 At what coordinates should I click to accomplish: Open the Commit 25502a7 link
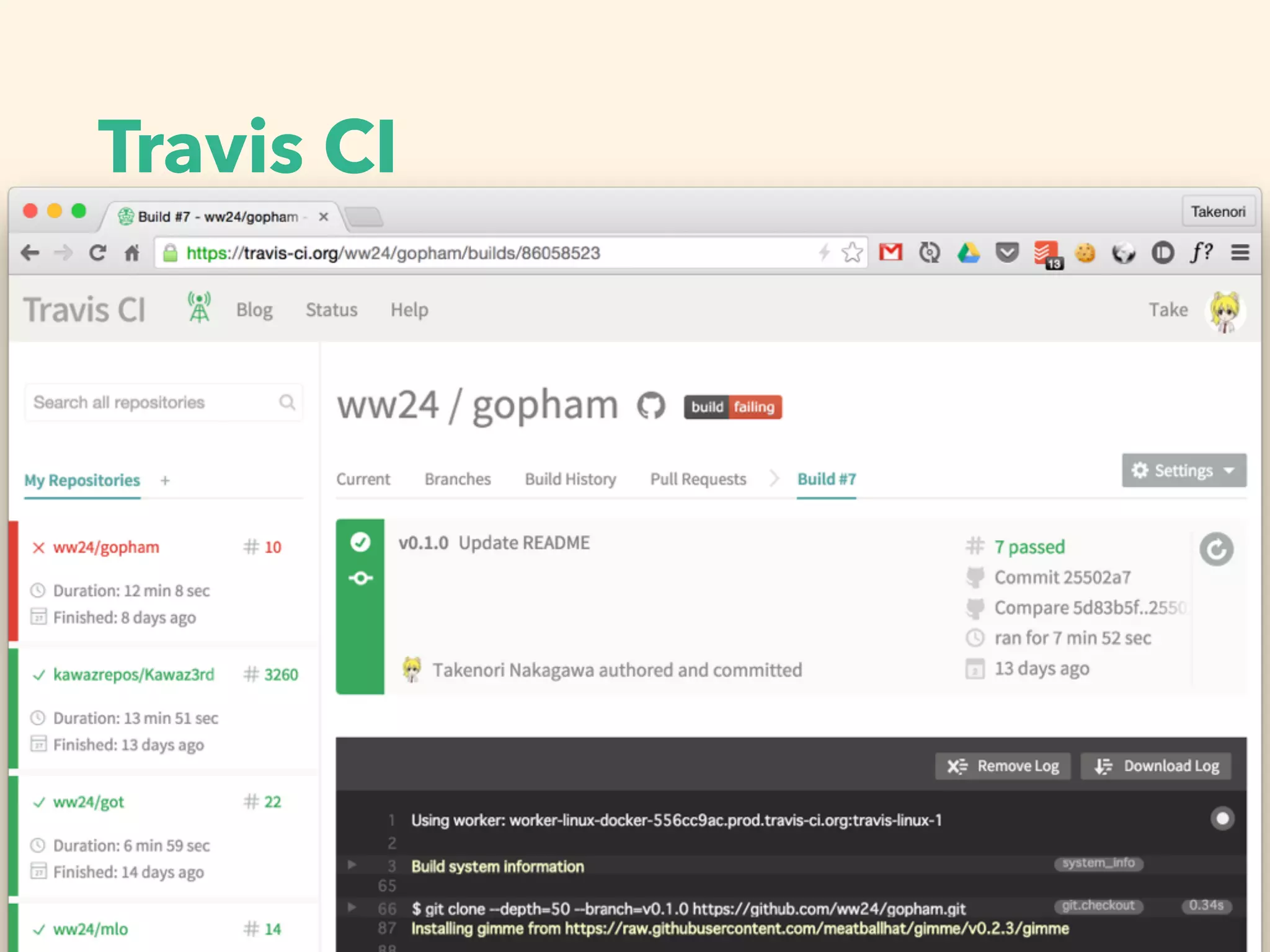pos(1062,577)
